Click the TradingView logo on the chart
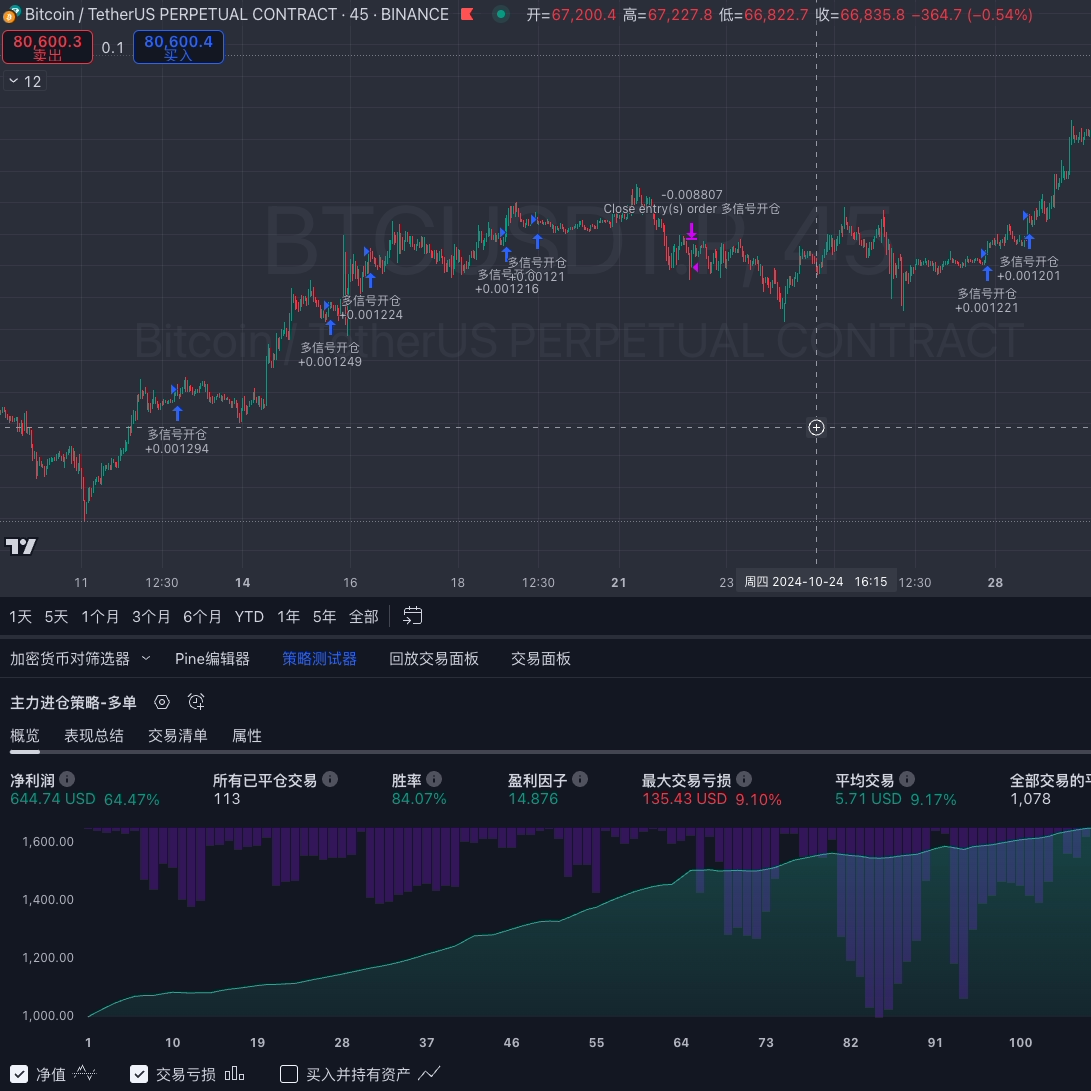Viewport: 1091px width, 1091px height. click(x=20, y=546)
